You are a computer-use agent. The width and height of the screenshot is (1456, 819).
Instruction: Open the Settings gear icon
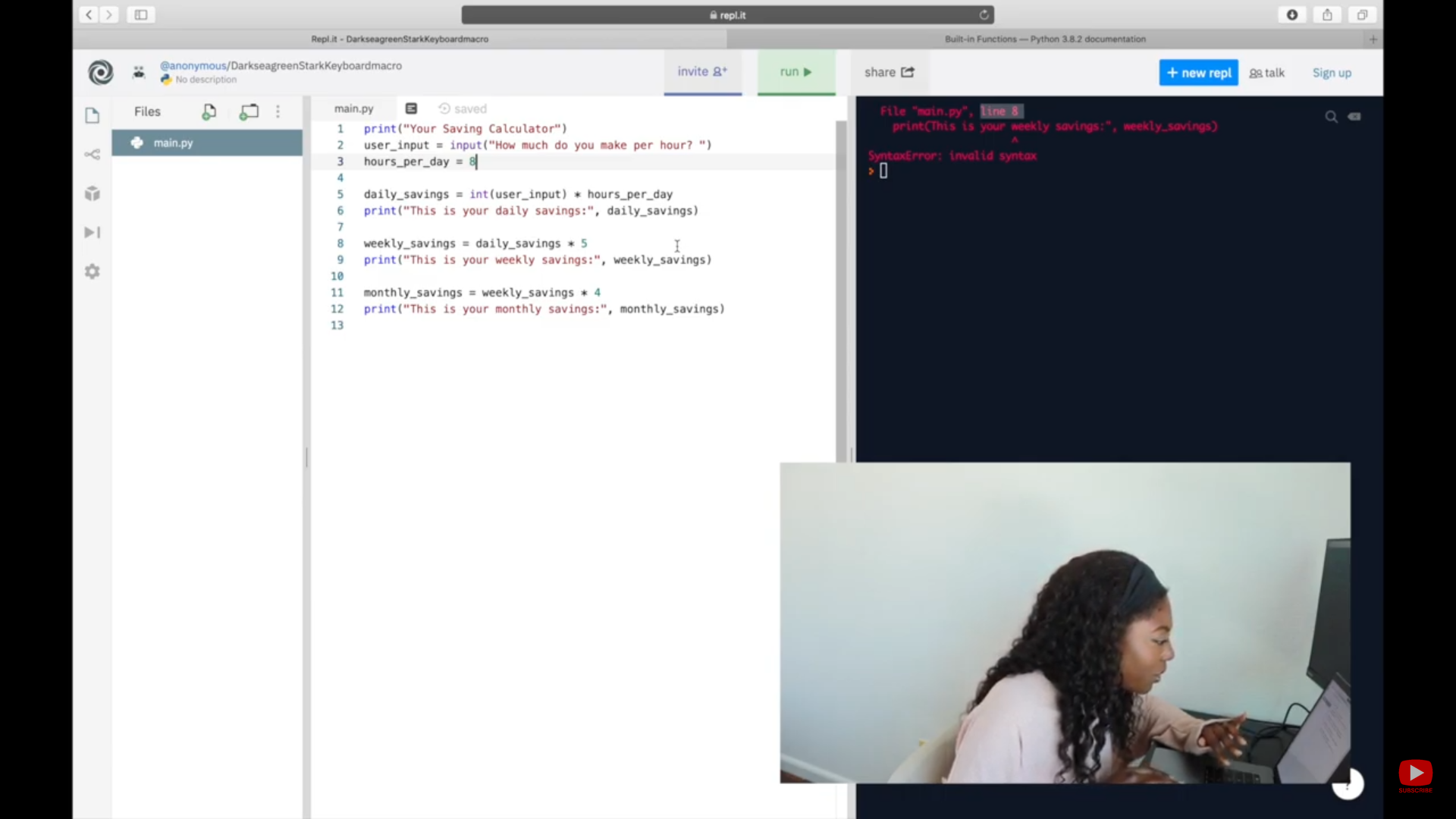pos(93,271)
